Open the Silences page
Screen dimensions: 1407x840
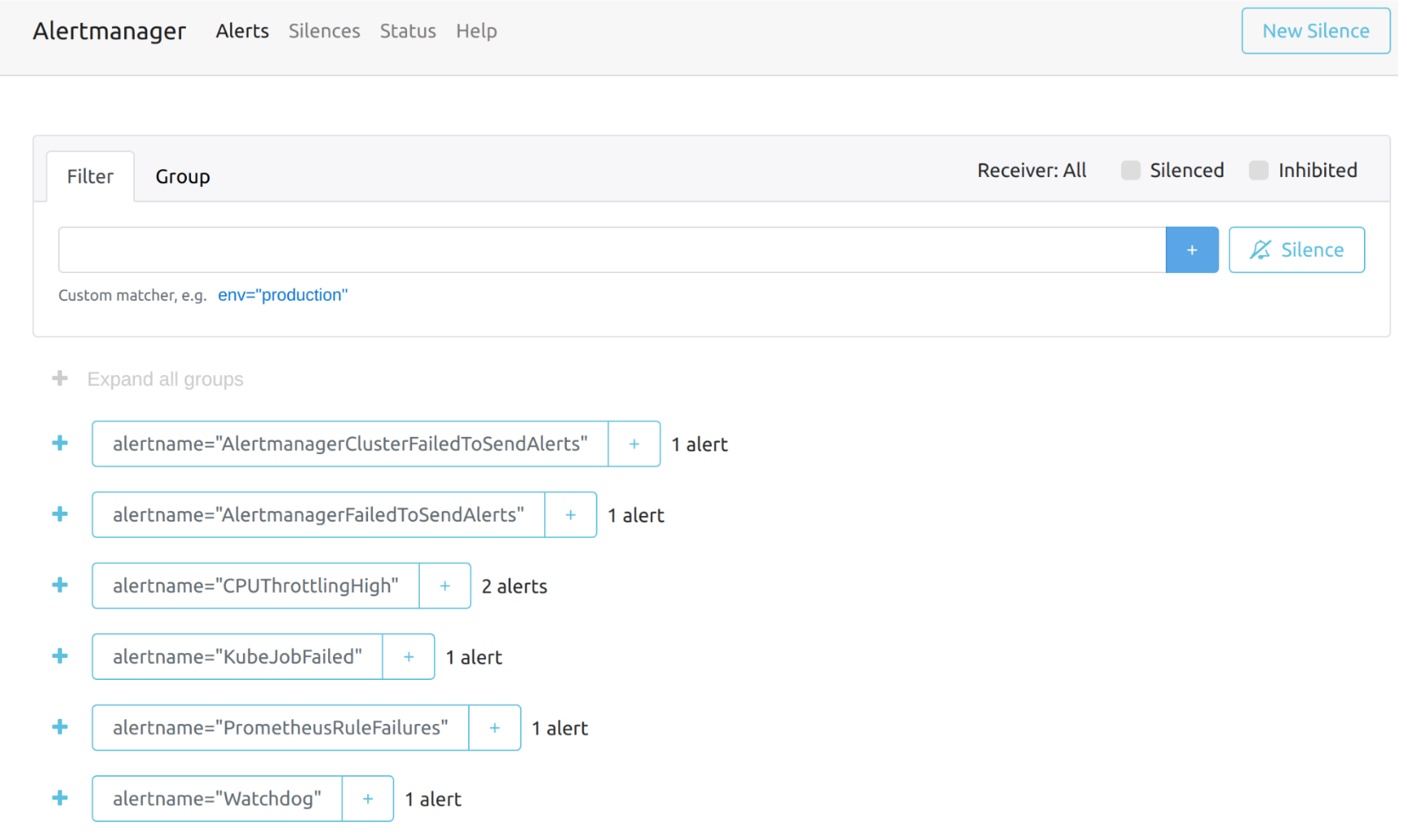pyautogui.click(x=324, y=31)
